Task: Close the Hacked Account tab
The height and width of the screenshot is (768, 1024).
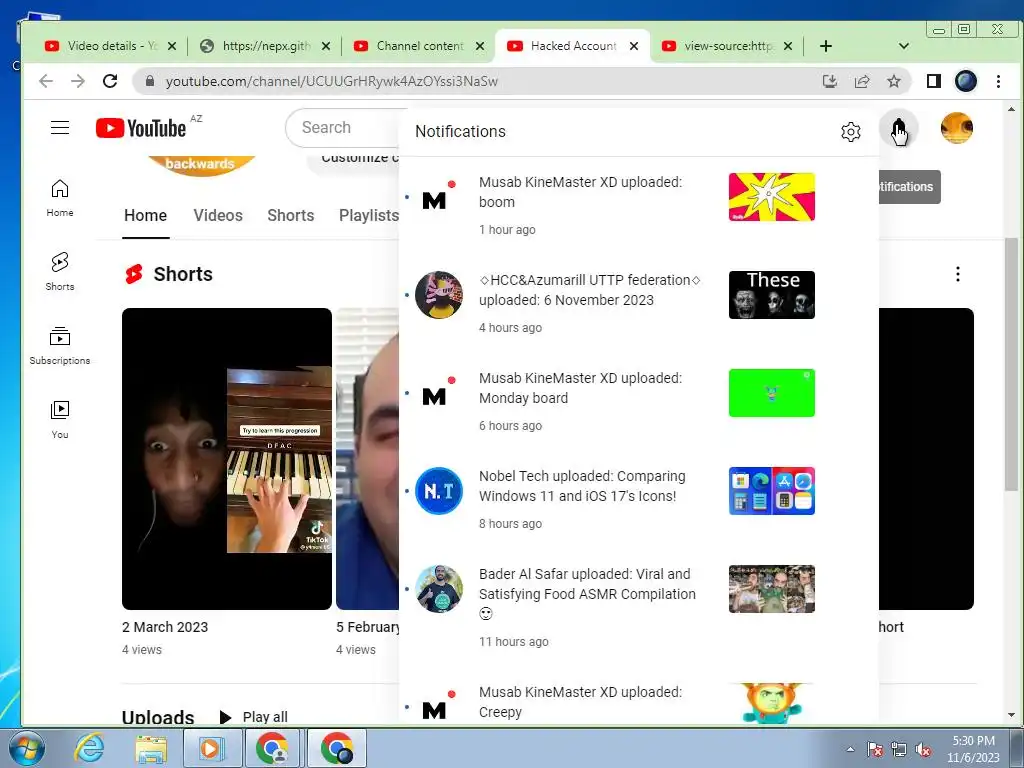Action: (x=633, y=46)
